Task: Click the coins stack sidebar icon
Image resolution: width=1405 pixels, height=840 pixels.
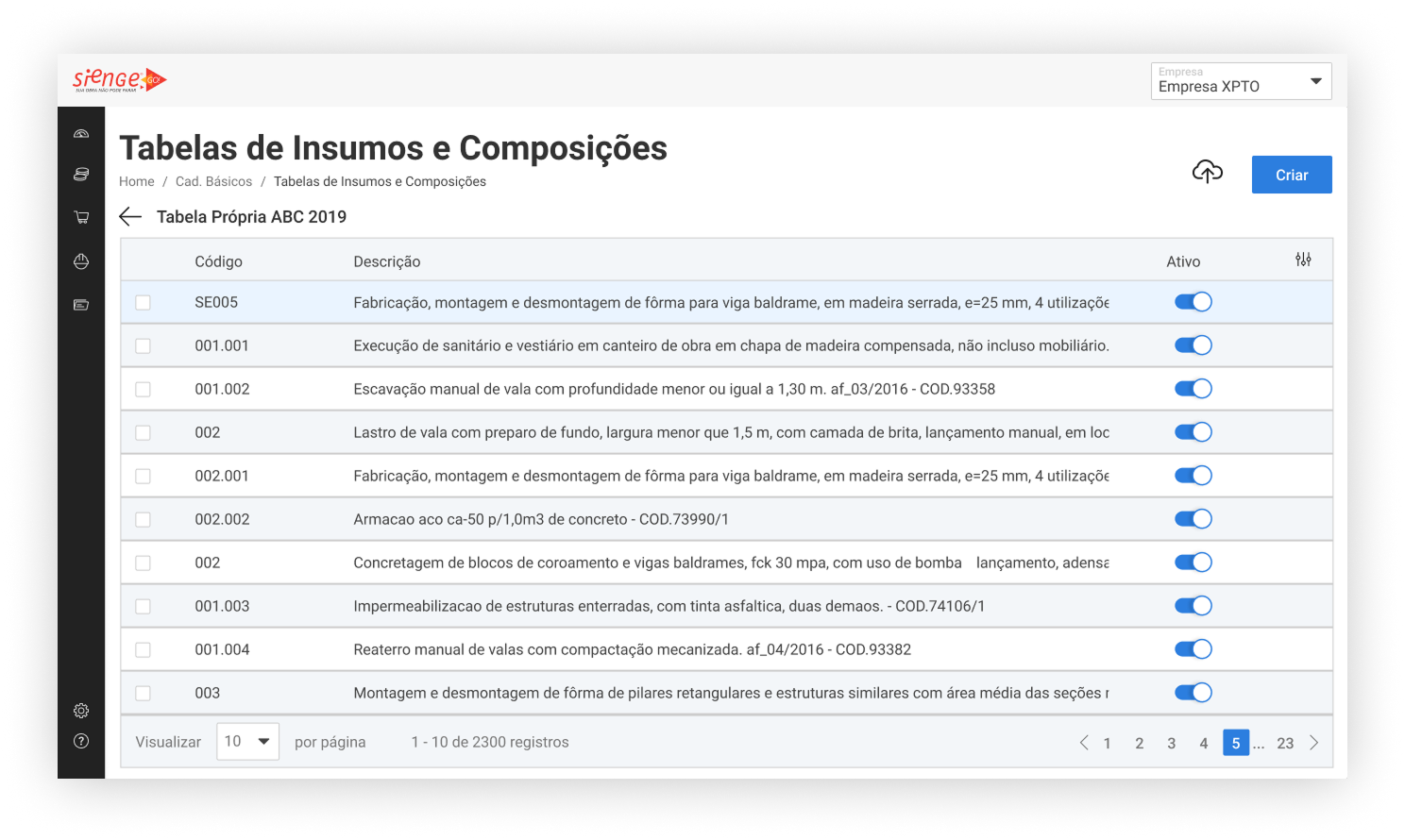Action: [81, 175]
